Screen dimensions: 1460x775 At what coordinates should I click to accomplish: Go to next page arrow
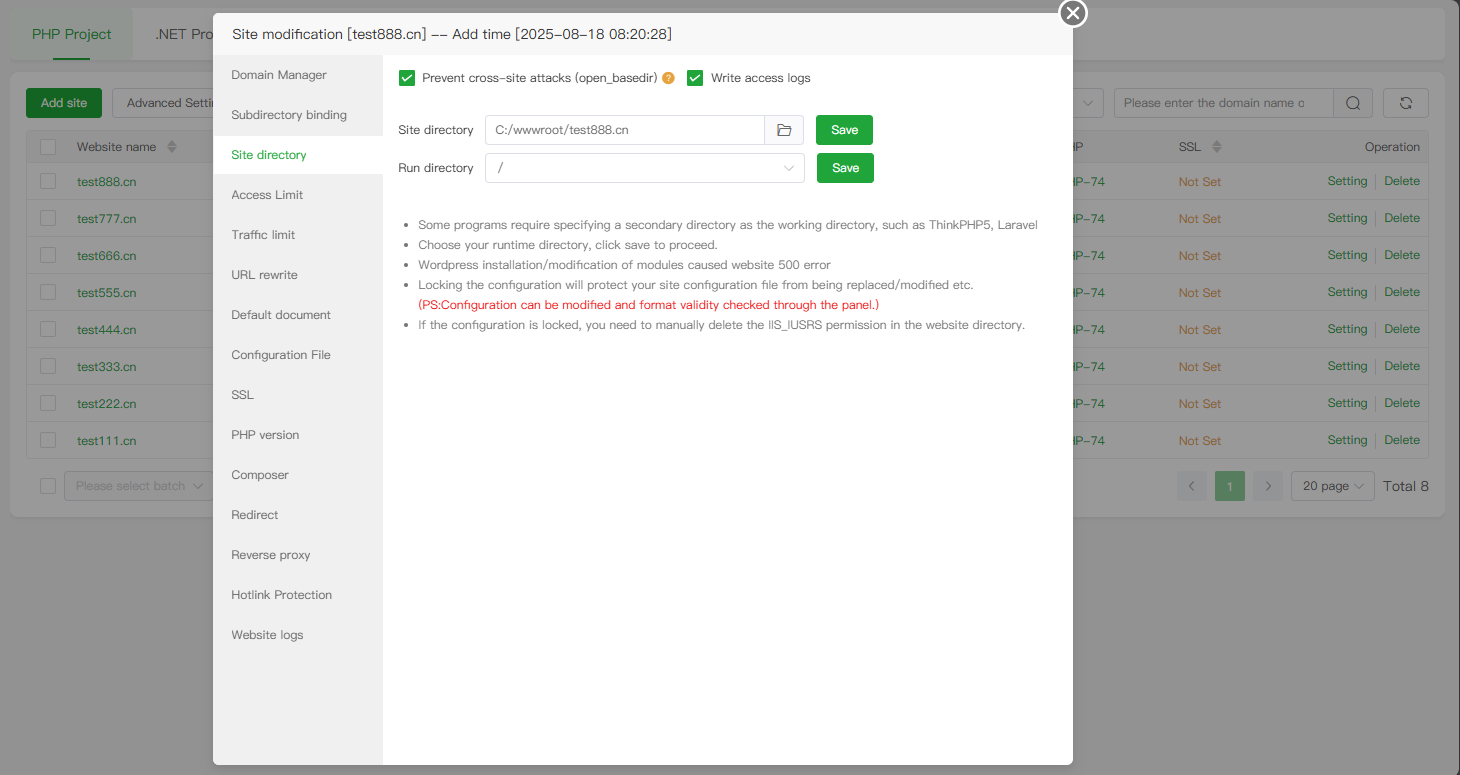1268,486
